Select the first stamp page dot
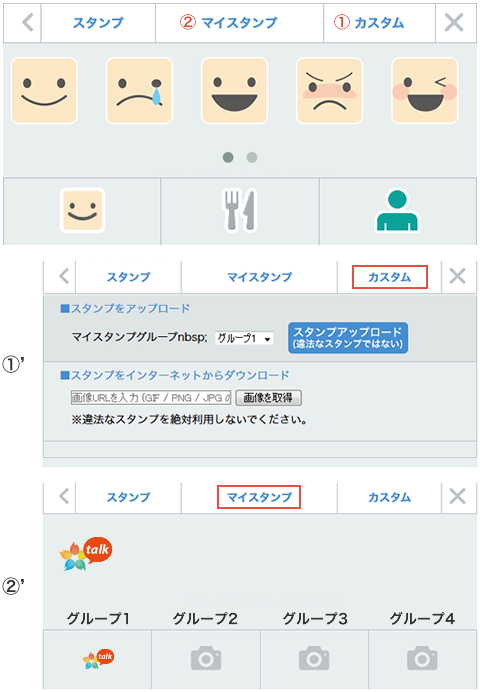Screen dimensions: 480x692 point(228,158)
